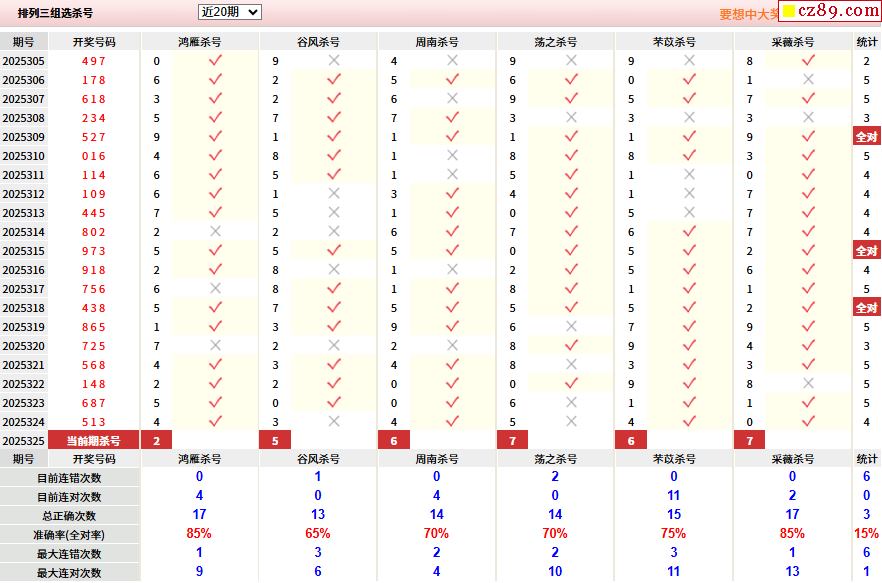Click the 采薇杀号 gray cross in row 2025322
882x583 pixels.
[808, 383]
